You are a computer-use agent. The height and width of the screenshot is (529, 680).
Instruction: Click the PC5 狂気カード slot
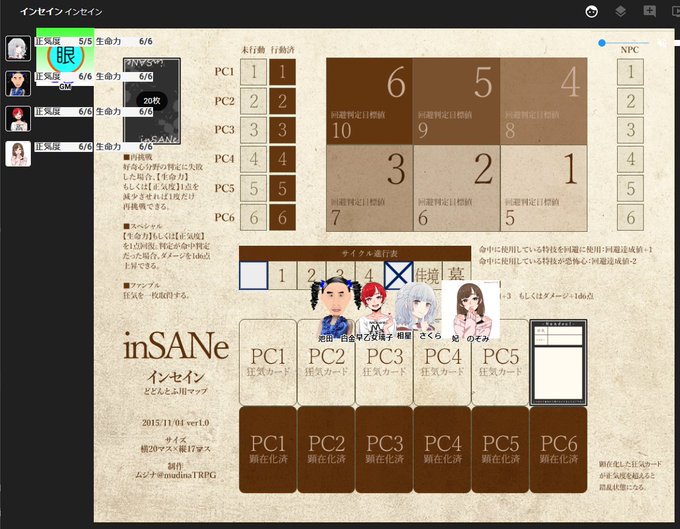(x=500, y=362)
